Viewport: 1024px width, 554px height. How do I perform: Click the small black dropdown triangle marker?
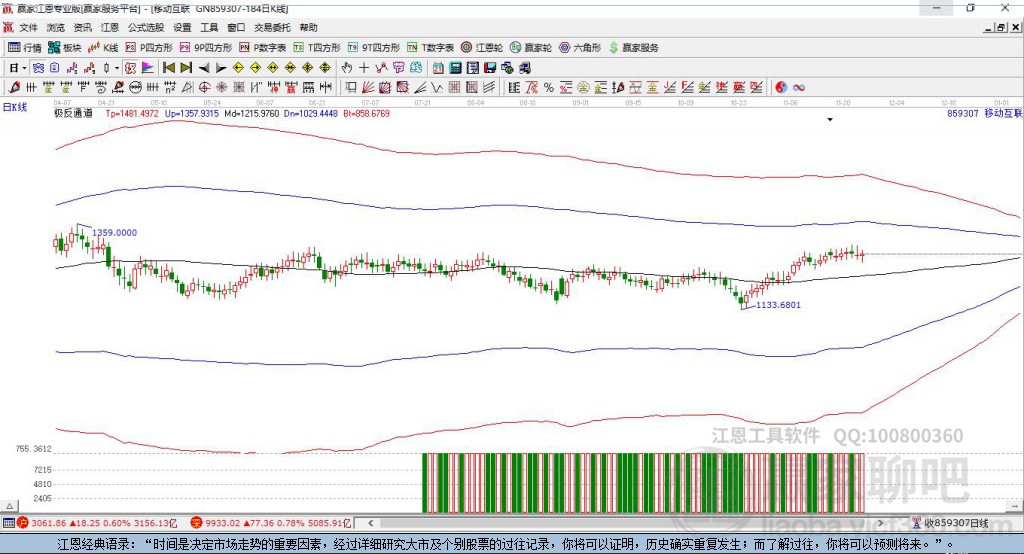[830, 120]
